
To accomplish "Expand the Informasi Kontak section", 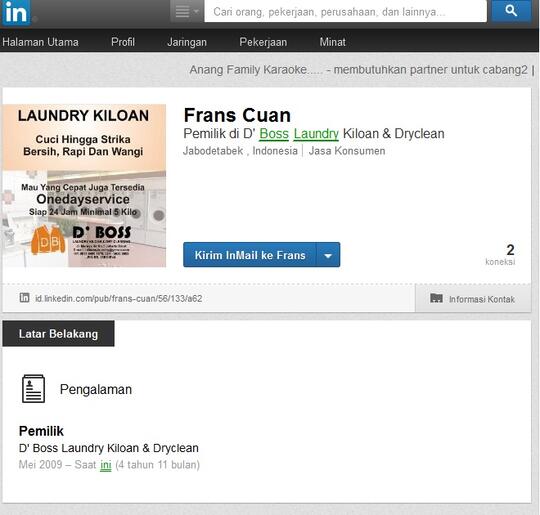I will tap(473, 299).
